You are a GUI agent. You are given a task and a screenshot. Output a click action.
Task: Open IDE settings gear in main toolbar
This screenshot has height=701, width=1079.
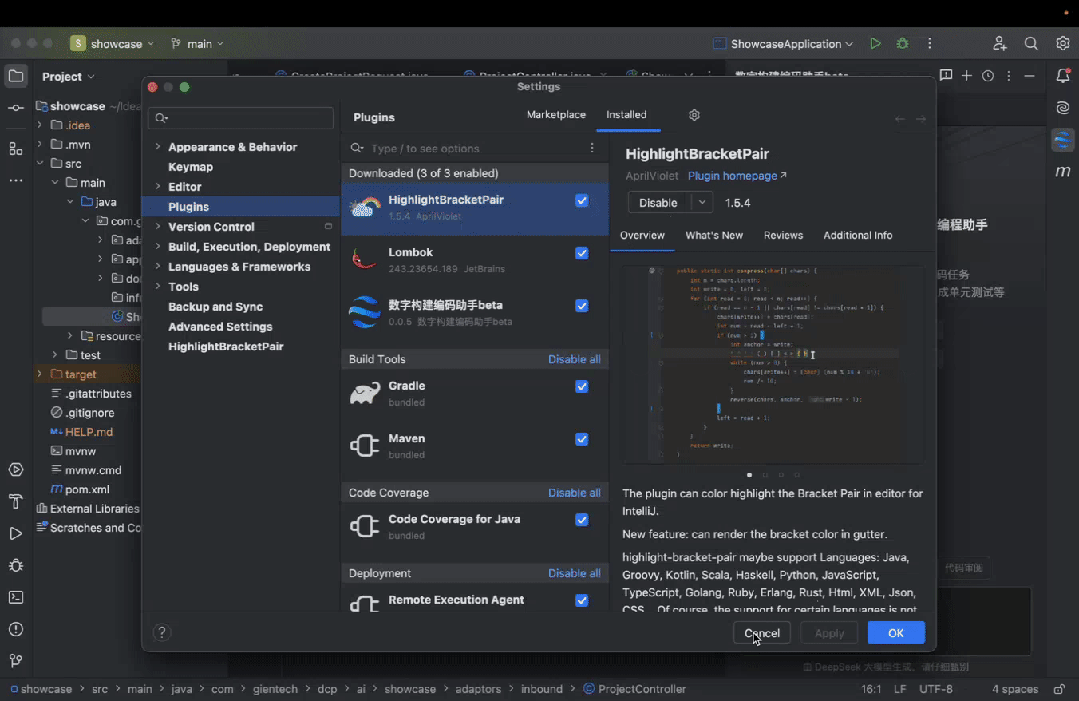(1062, 43)
